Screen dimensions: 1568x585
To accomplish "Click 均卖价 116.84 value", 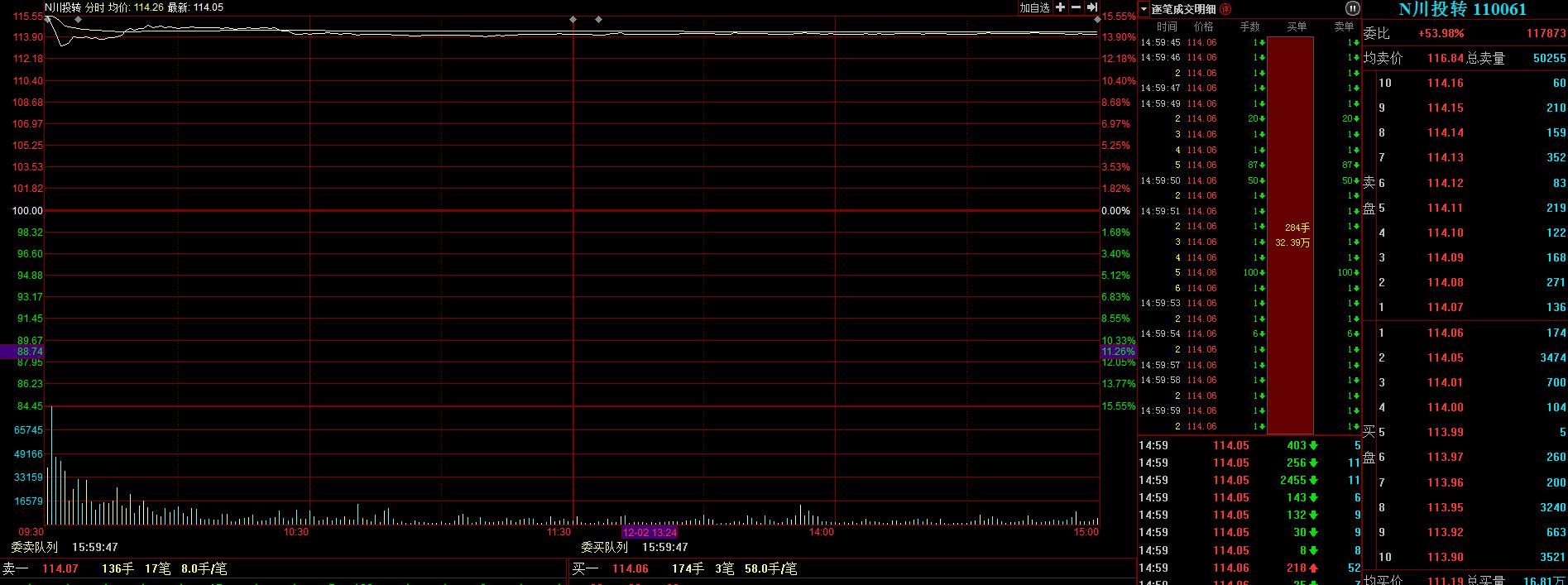I will pos(1446,58).
